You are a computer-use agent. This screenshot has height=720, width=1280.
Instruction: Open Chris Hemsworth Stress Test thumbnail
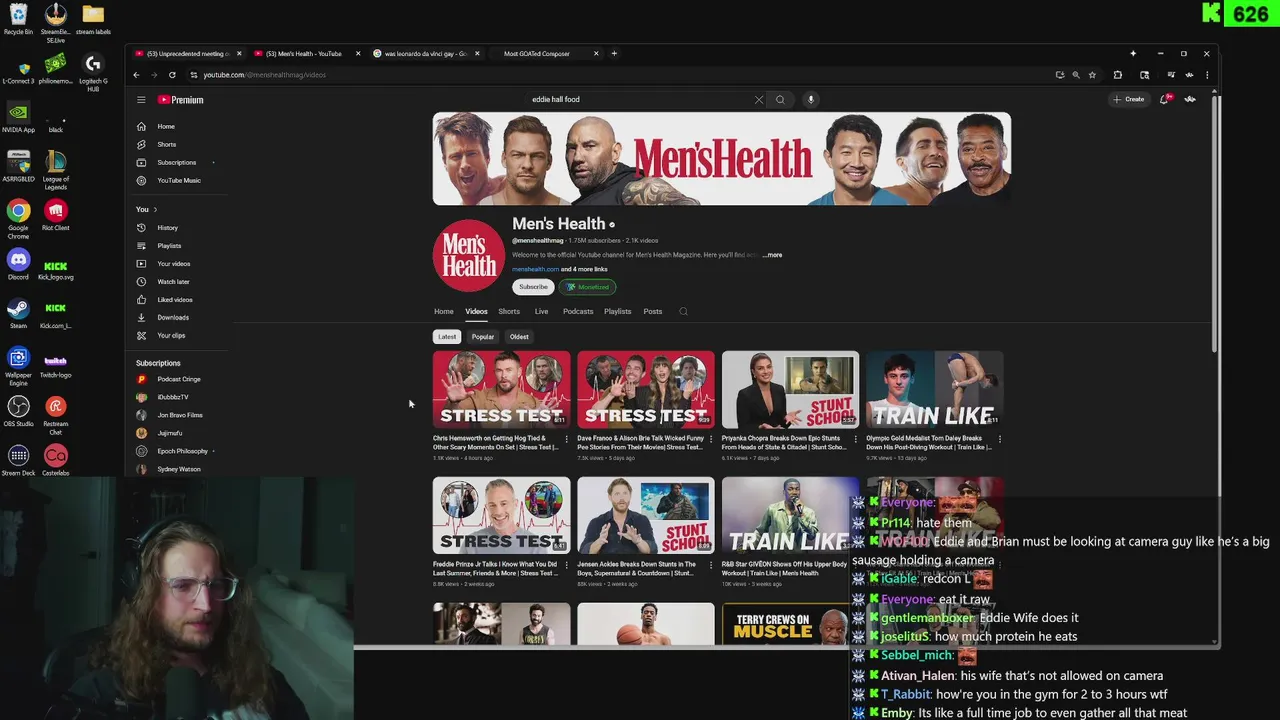pos(502,389)
